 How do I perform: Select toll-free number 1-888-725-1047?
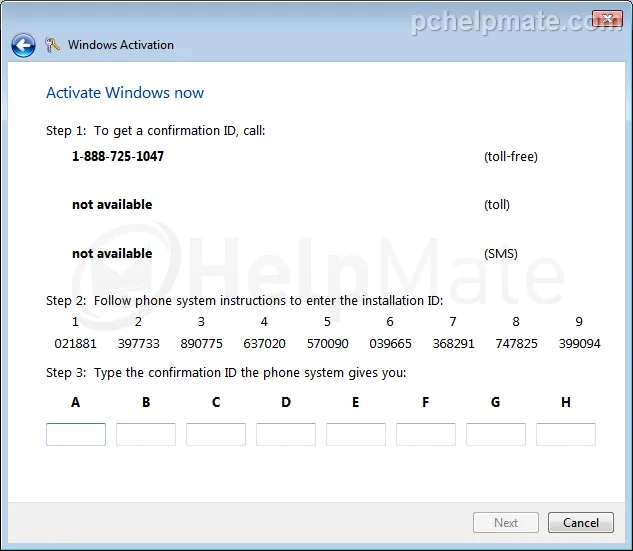click(x=118, y=156)
